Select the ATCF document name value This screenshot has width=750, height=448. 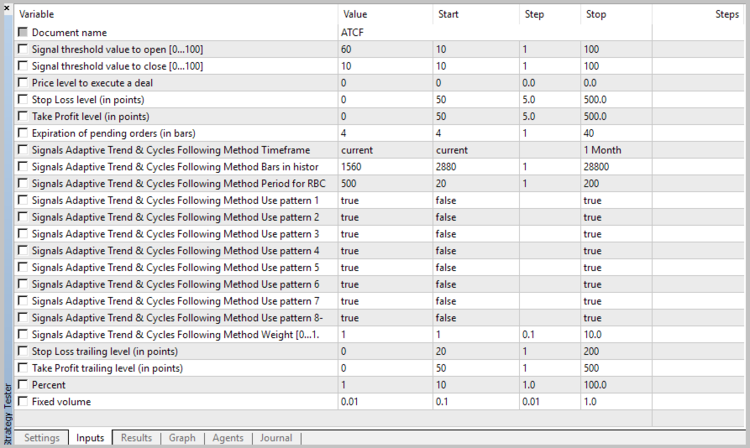tap(352, 33)
